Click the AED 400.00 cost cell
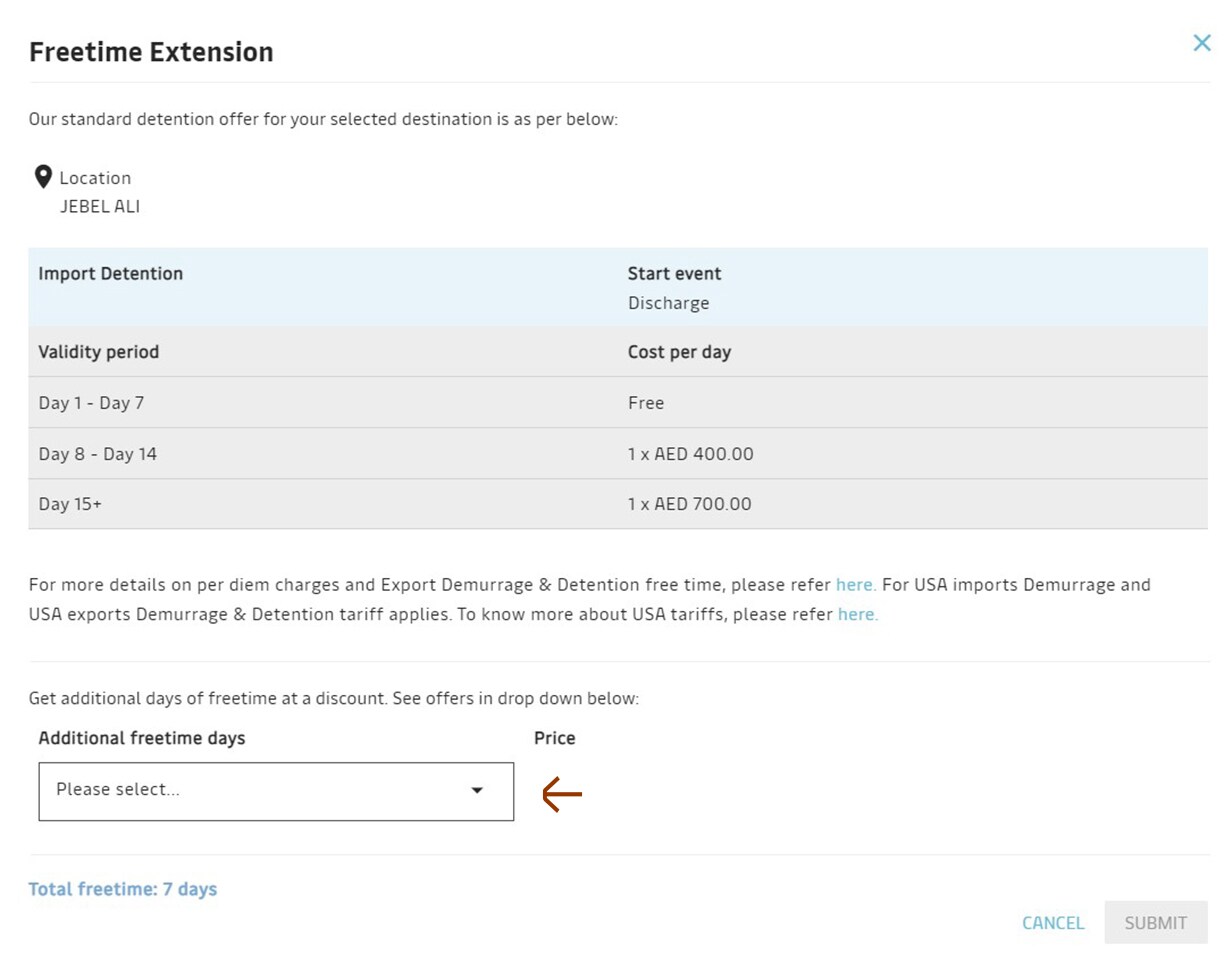1232x970 pixels. tap(690, 454)
